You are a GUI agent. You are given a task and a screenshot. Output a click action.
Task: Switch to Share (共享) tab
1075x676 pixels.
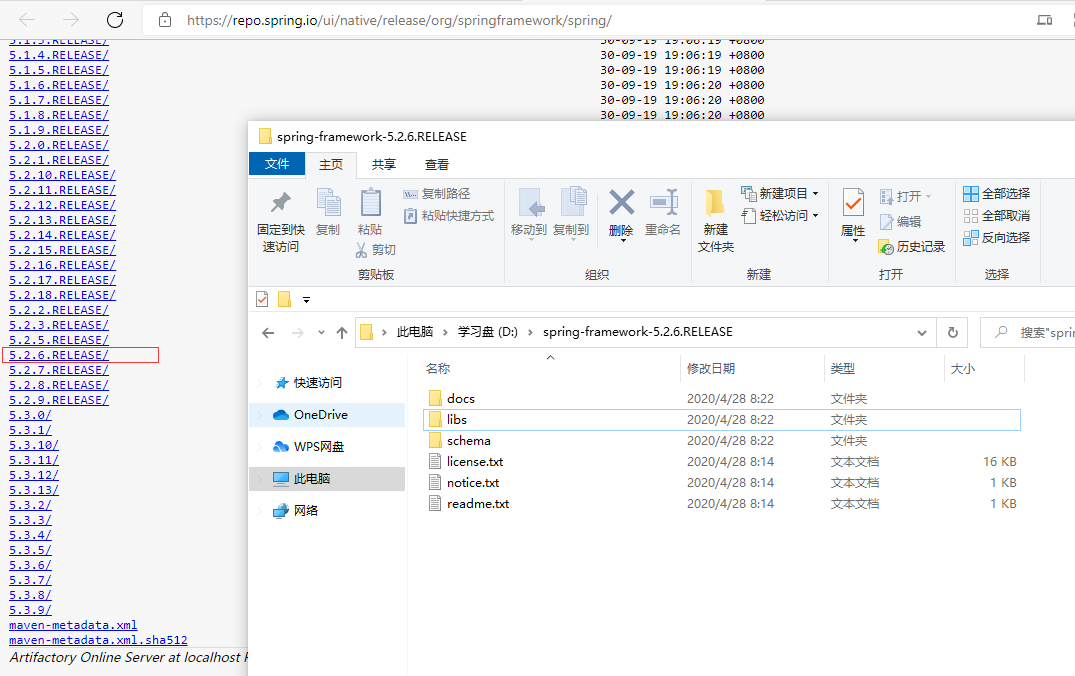click(384, 165)
